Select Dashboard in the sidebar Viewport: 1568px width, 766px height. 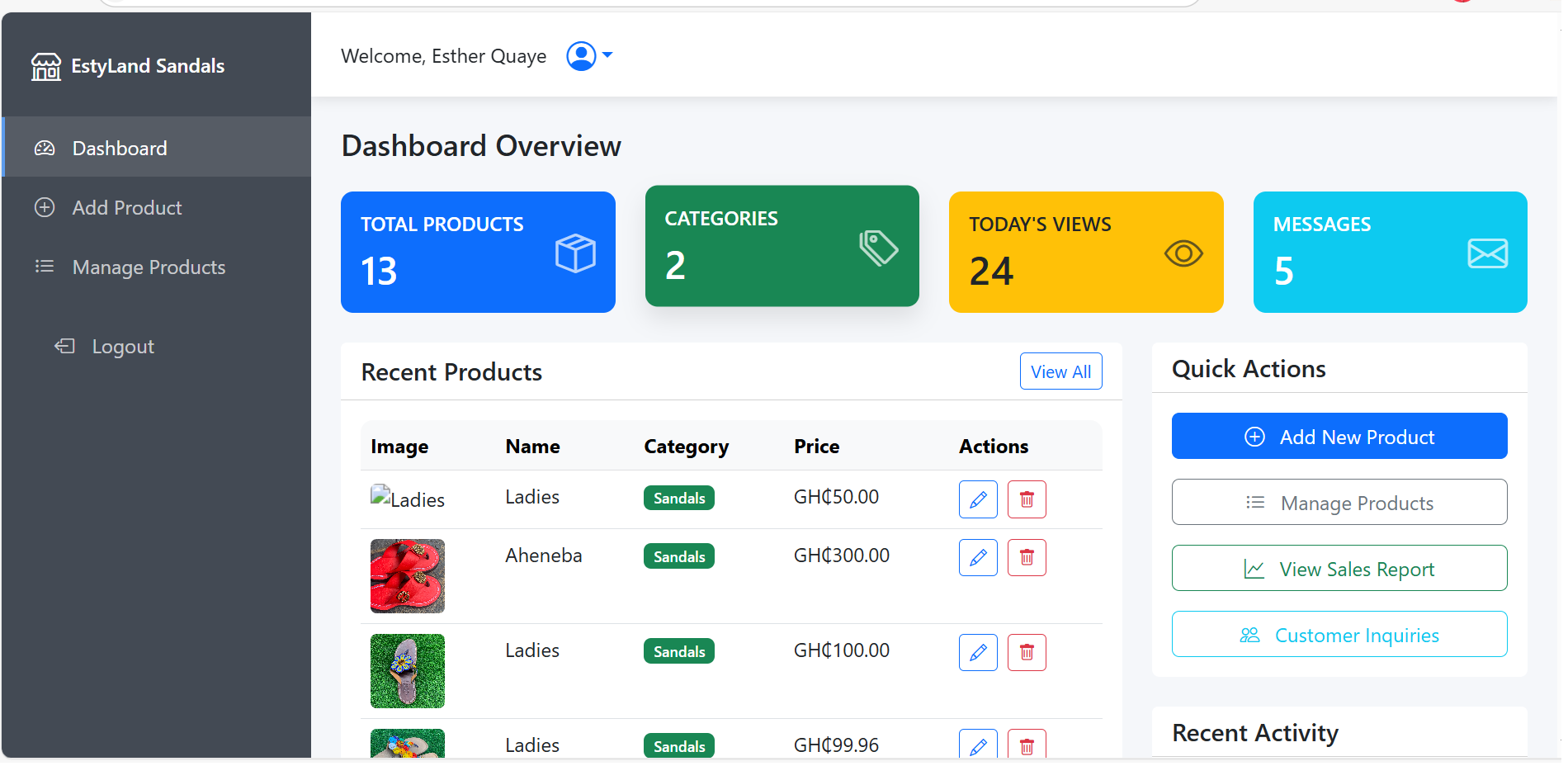tap(120, 149)
